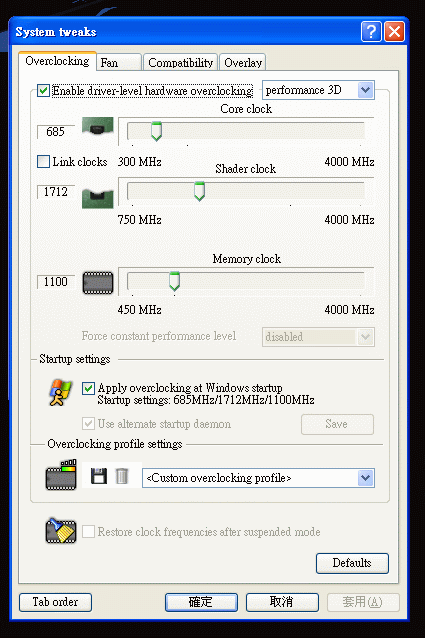Open the Compatibility tab

click(181, 63)
